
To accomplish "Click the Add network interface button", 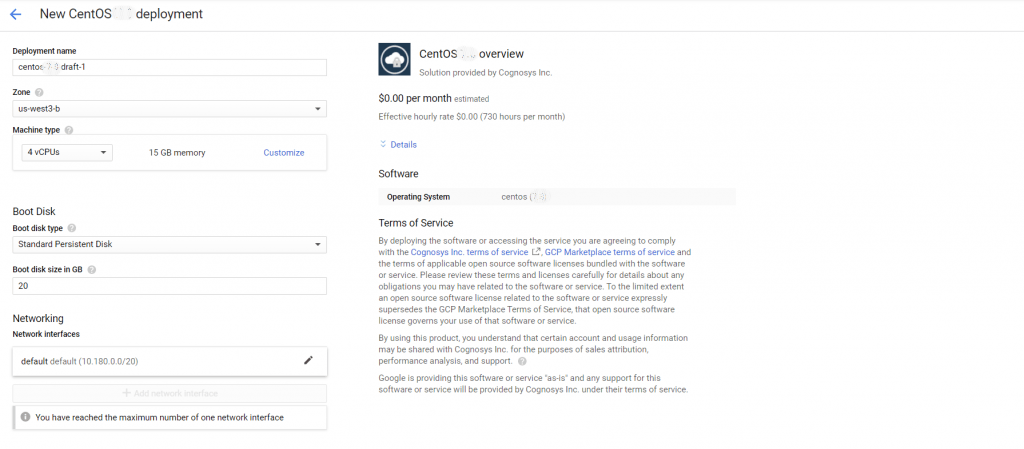I will click(x=169, y=394).
